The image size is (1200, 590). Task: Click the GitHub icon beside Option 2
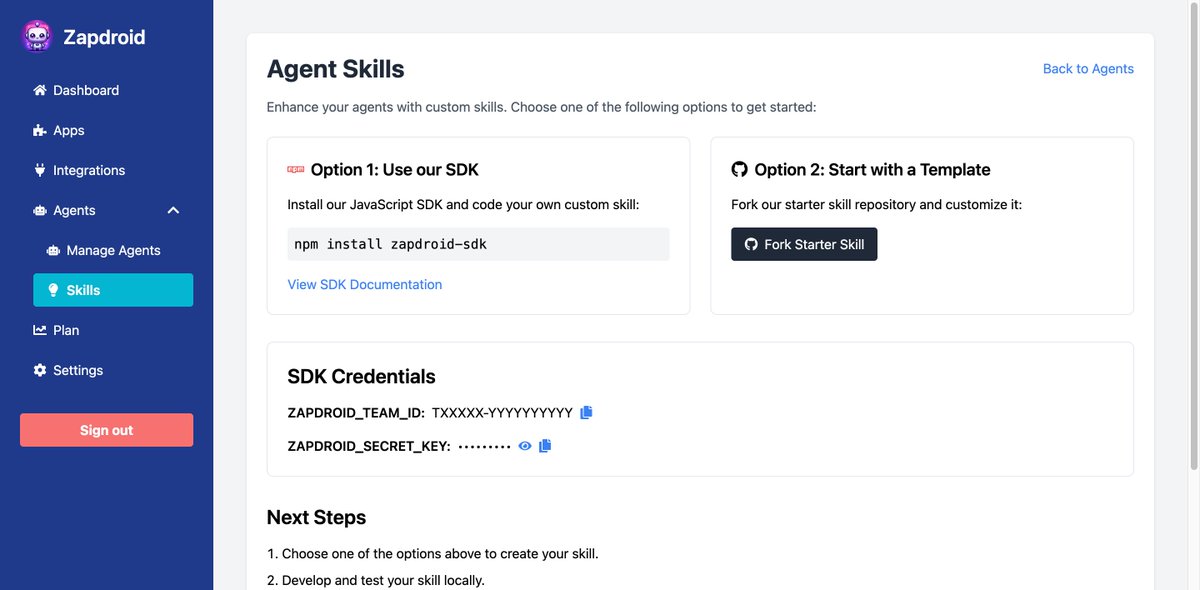click(740, 170)
